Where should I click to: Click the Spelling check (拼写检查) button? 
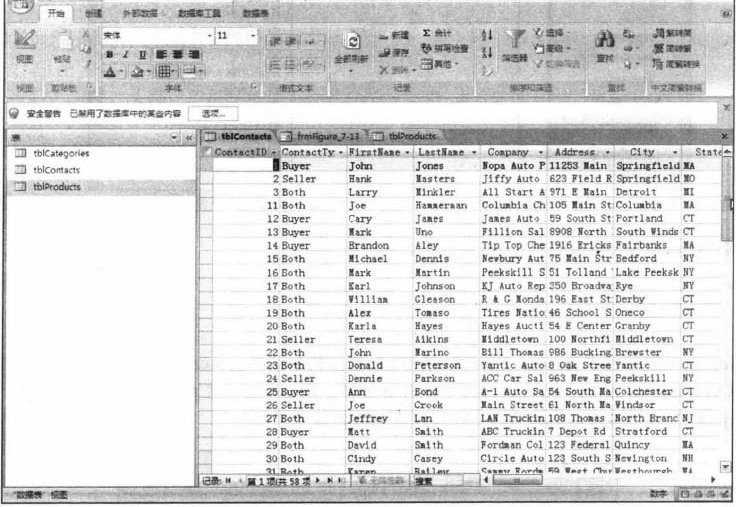click(445, 48)
